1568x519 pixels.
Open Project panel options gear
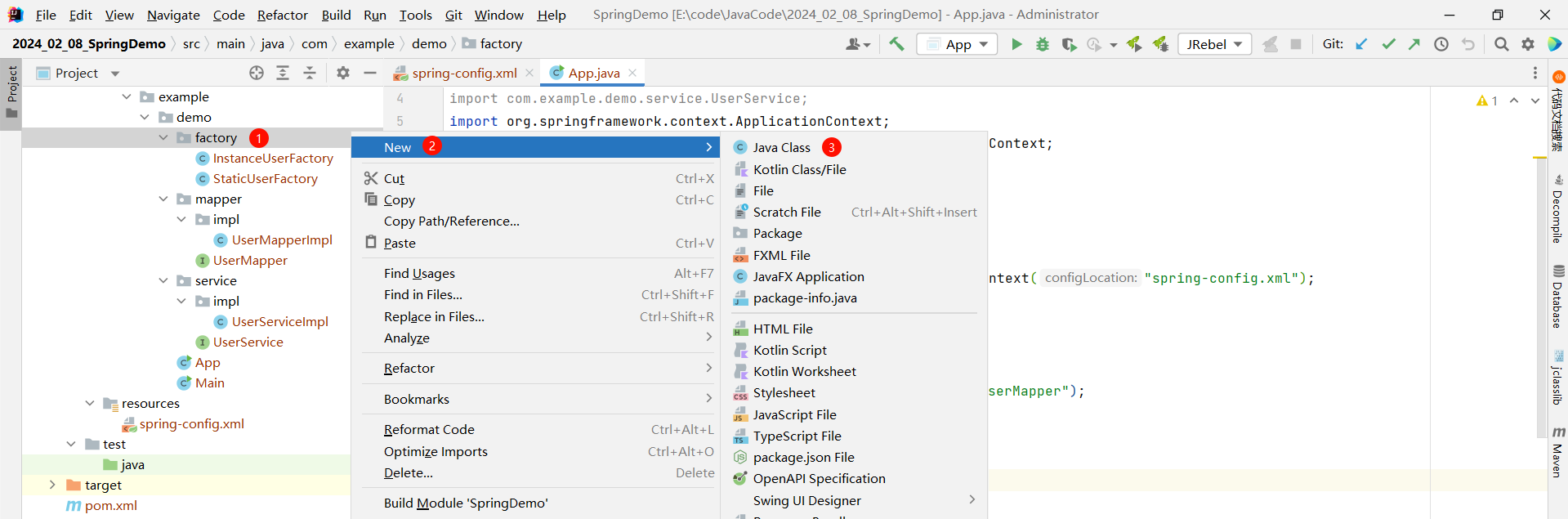coord(343,73)
